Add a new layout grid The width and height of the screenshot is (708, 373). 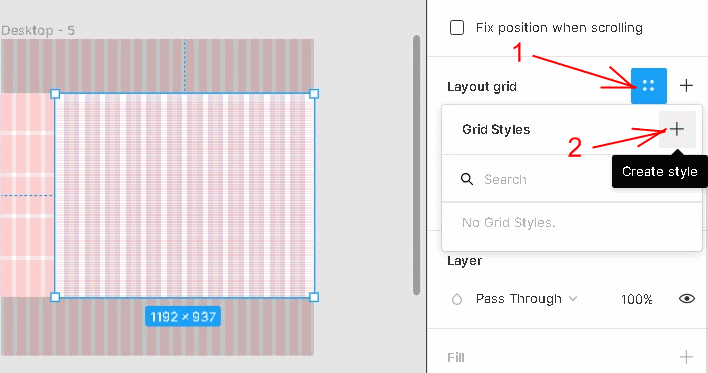(x=686, y=85)
